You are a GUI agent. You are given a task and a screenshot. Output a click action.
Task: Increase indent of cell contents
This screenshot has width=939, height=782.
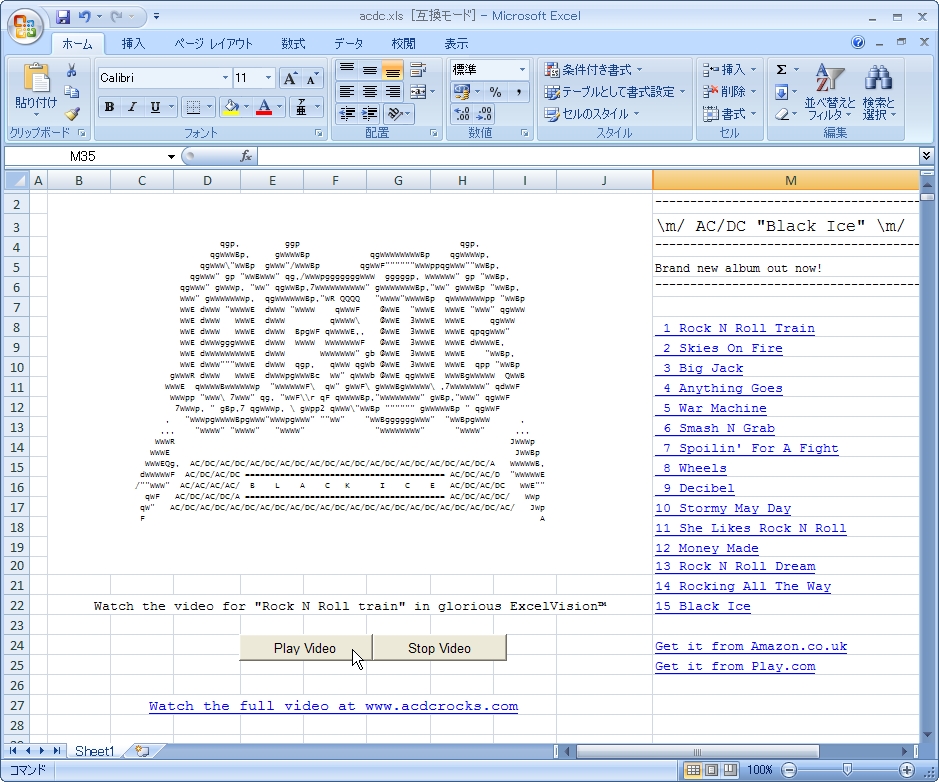pos(369,113)
